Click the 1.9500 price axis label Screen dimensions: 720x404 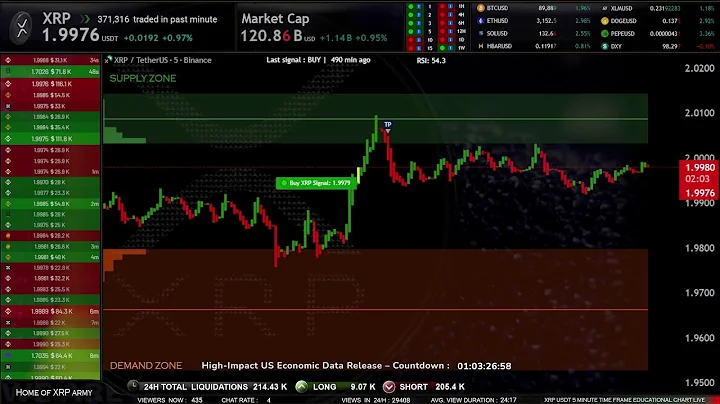(x=699, y=382)
